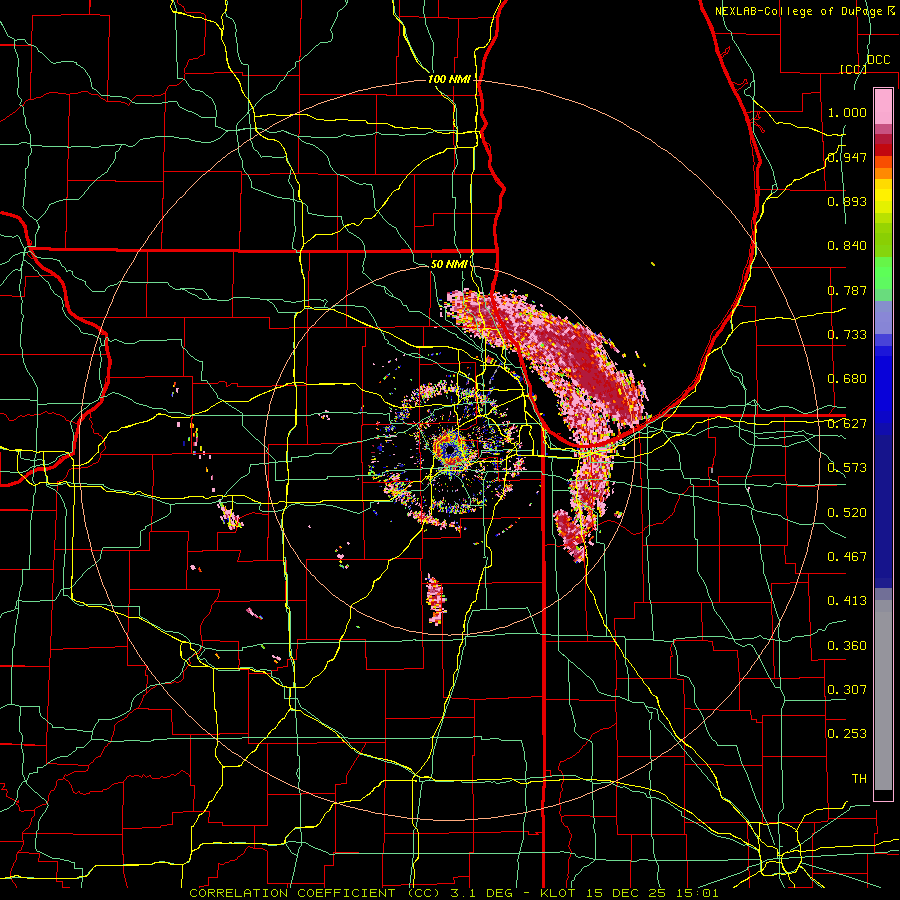
Task: Click the DCC label above the color scale
Action: [x=878, y=59]
